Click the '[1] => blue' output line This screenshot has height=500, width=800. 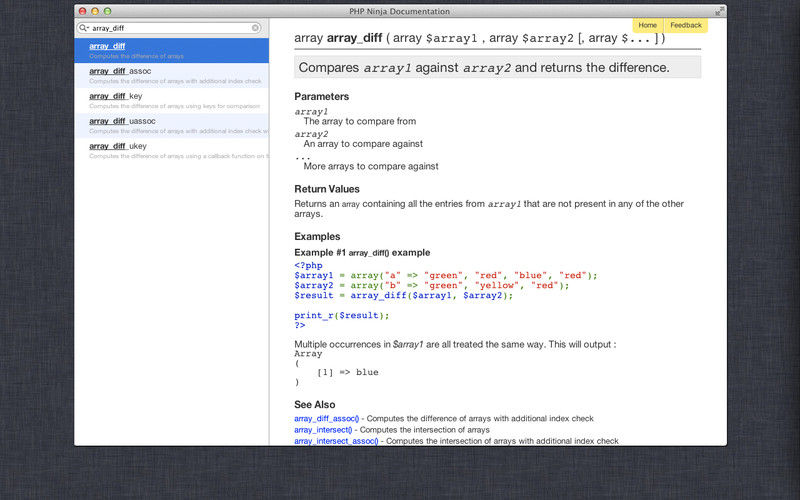[348, 372]
